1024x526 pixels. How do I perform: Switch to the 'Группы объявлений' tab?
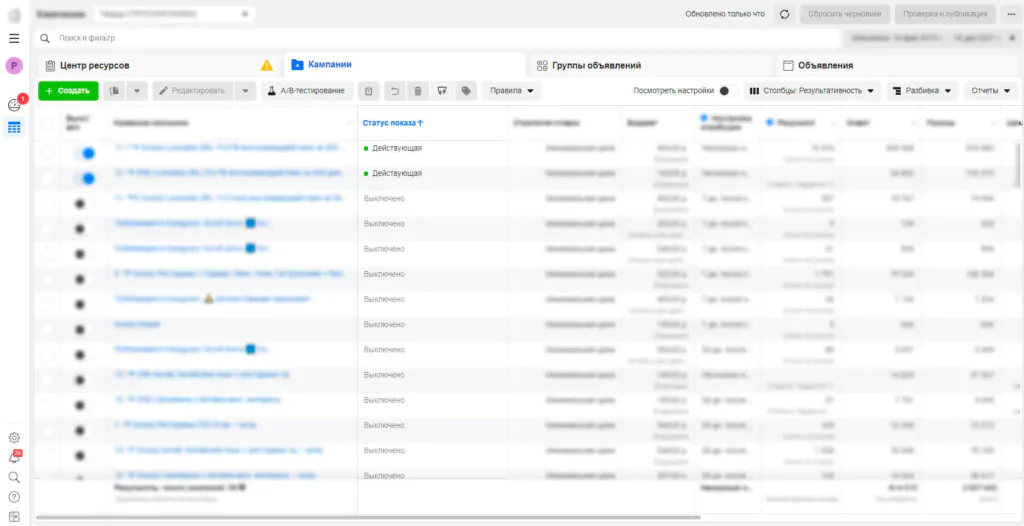pyautogui.click(x=596, y=65)
